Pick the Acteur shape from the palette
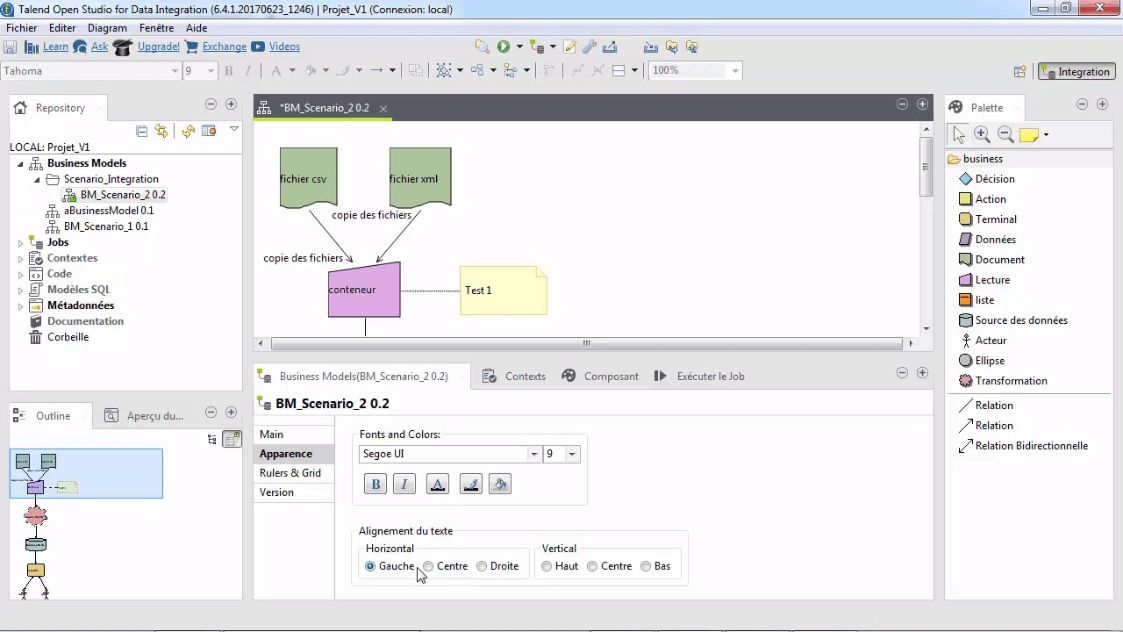 990,340
